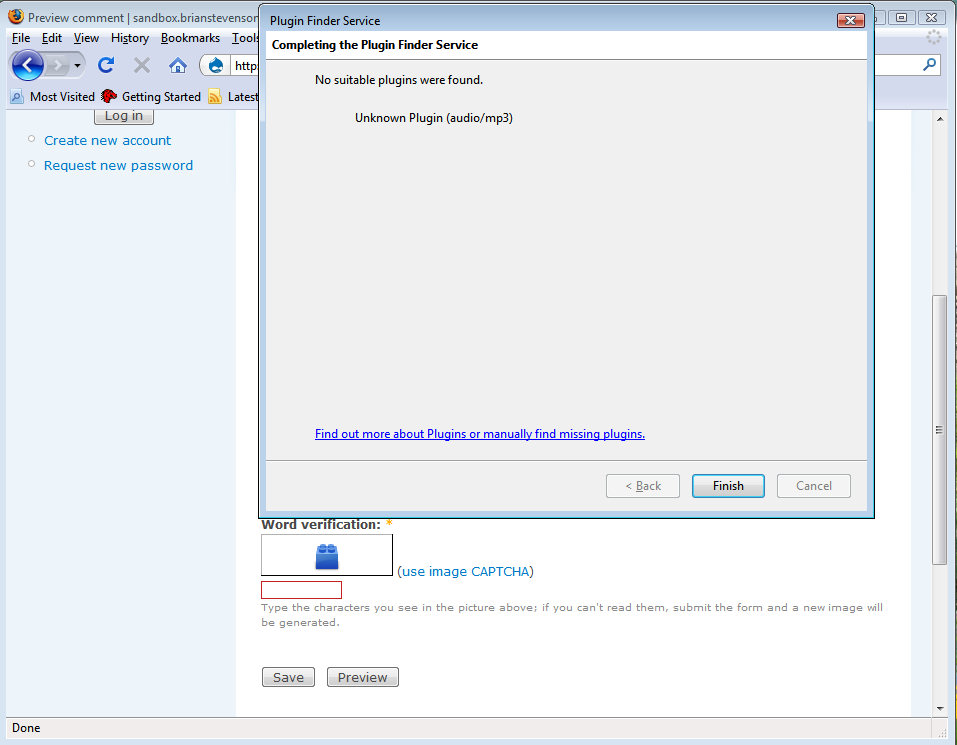
Task: Click inside the word verification text field
Action: point(300,589)
